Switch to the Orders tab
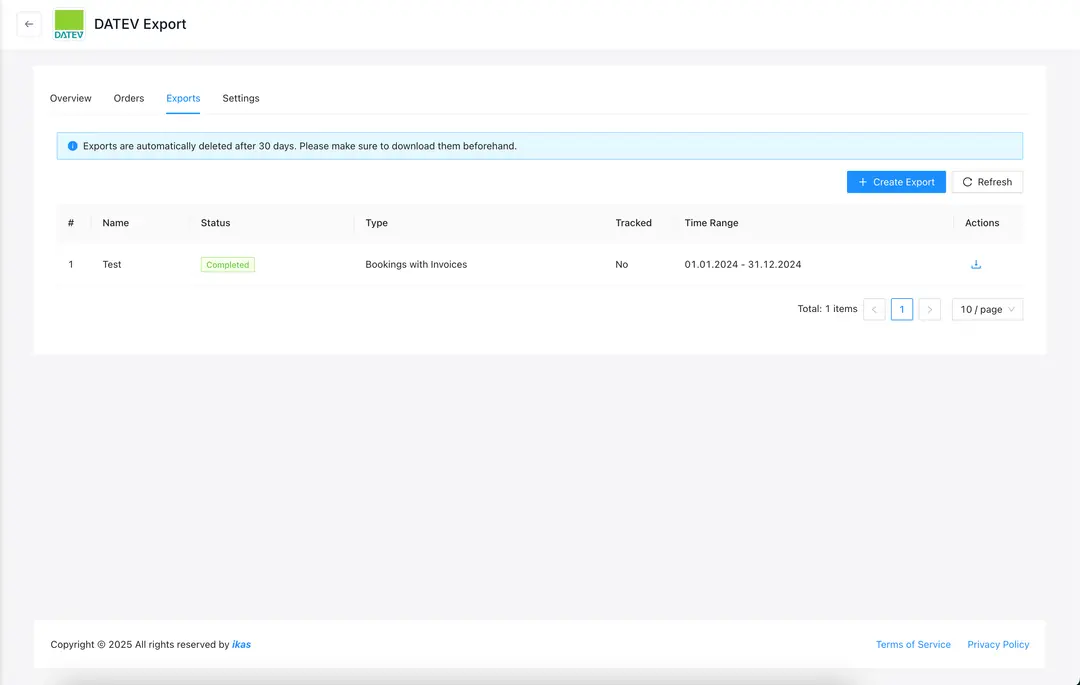Screen dimensions: 1080x685 pos(129,99)
